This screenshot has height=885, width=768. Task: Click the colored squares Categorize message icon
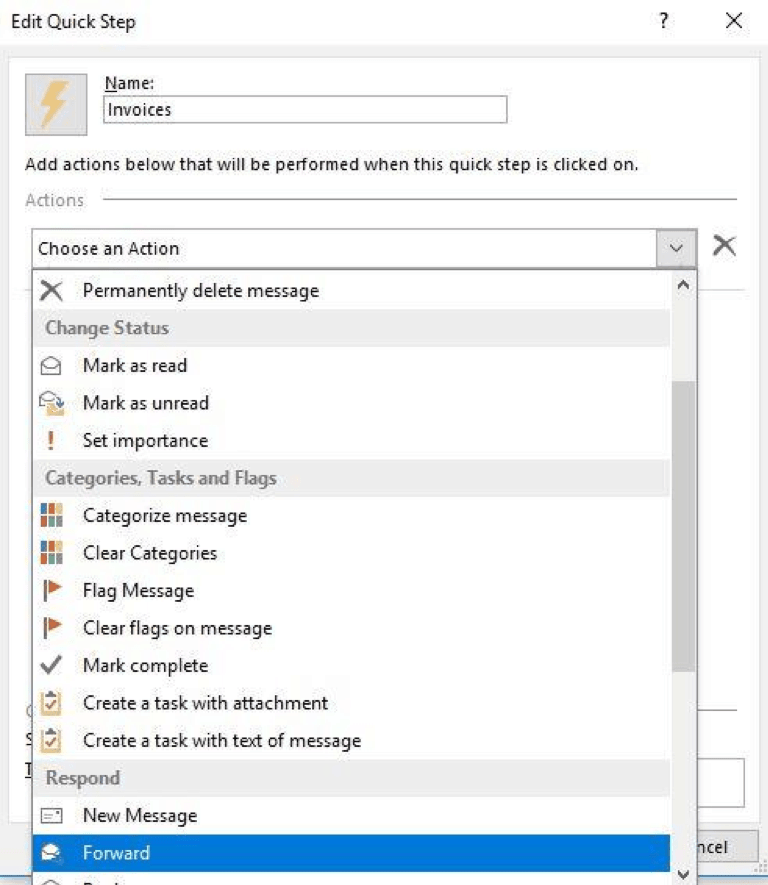(51, 516)
